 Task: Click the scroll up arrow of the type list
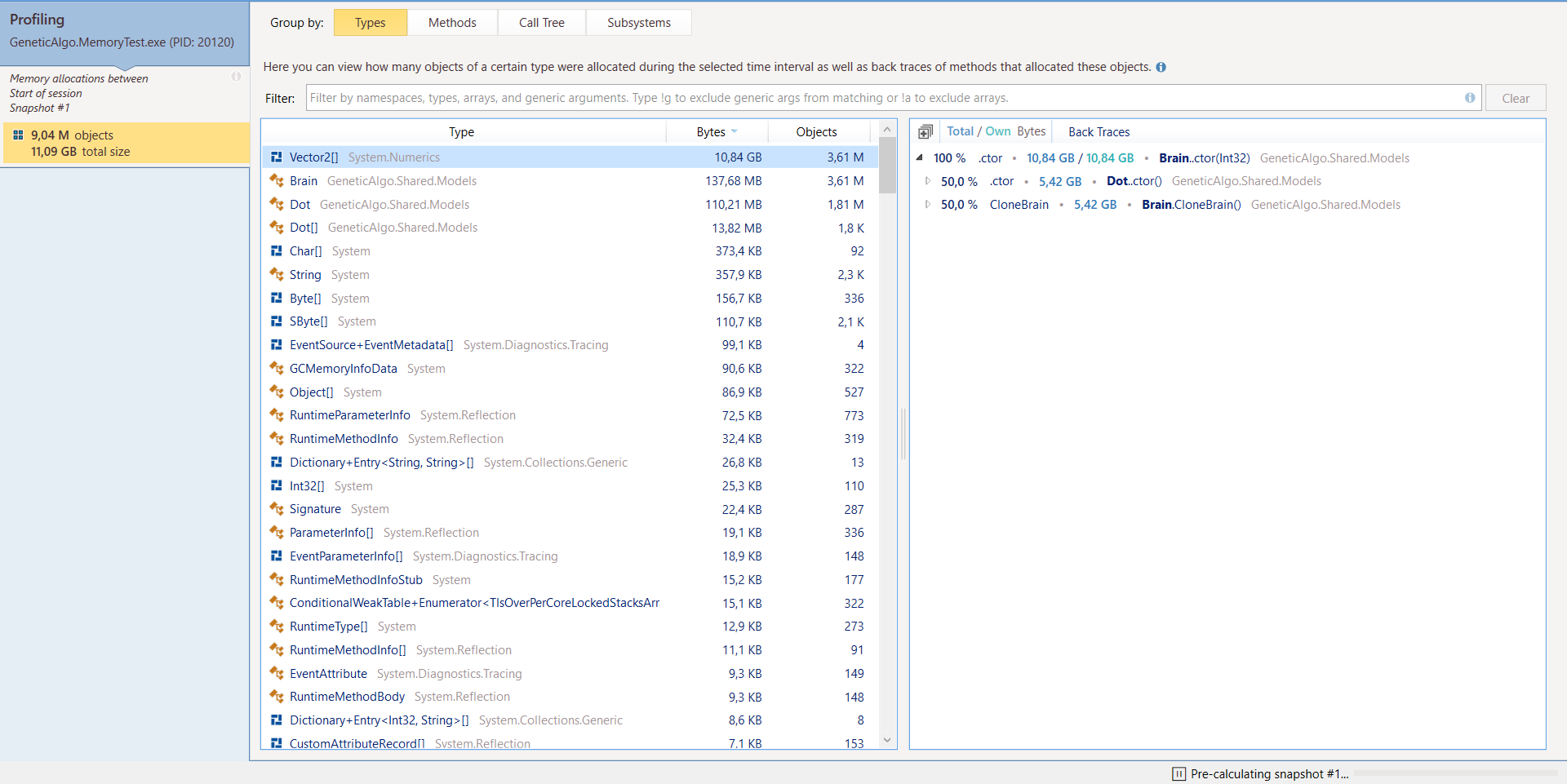[x=887, y=129]
